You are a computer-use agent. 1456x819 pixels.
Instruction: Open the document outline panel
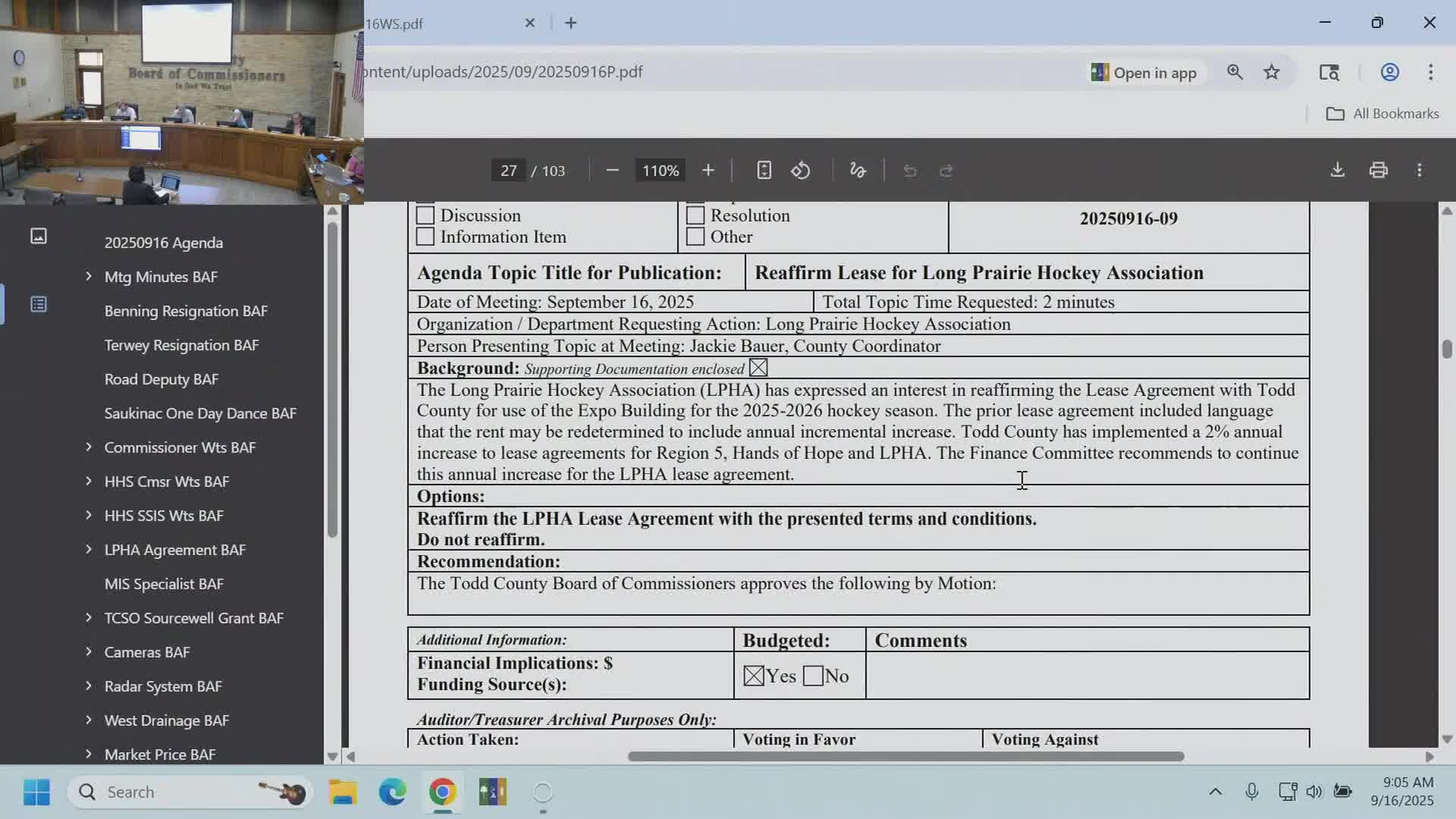(39, 303)
